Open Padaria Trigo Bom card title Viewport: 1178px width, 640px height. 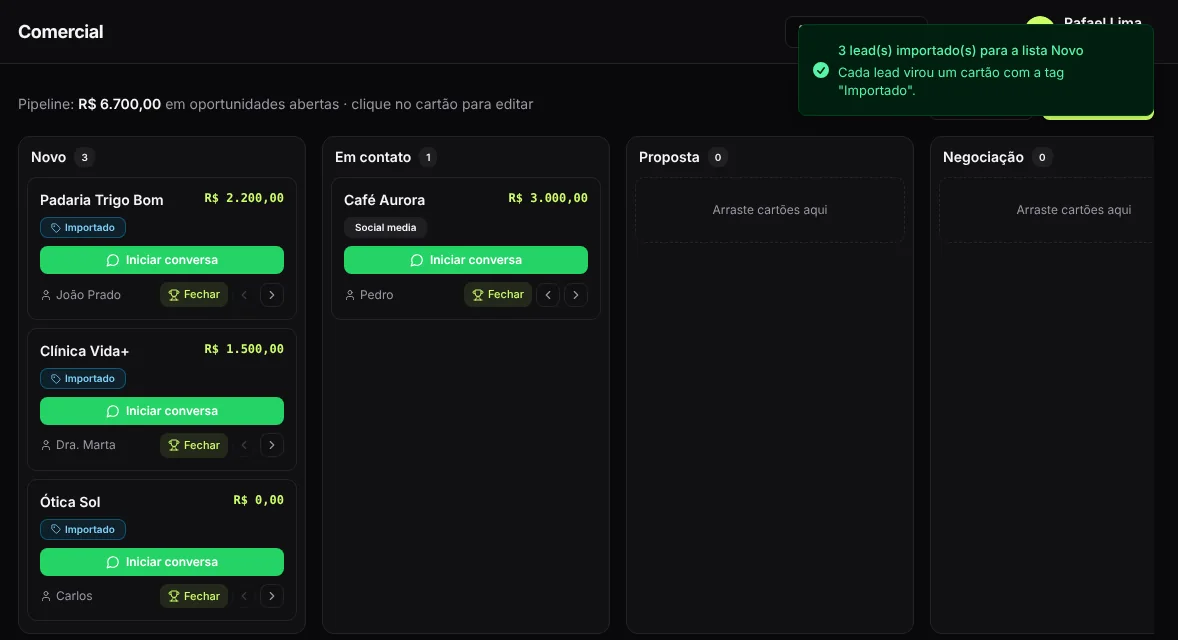click(101, 200)
